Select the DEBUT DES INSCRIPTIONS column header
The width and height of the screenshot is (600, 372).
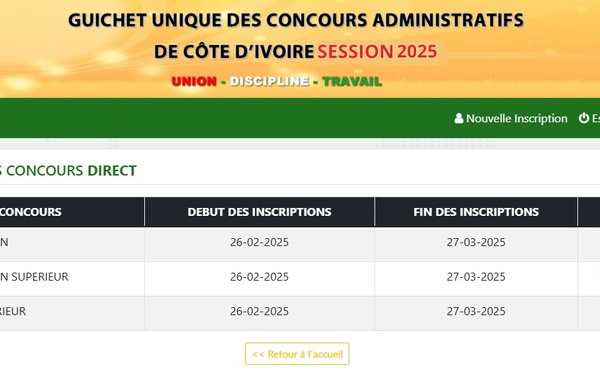pos(259,212)
